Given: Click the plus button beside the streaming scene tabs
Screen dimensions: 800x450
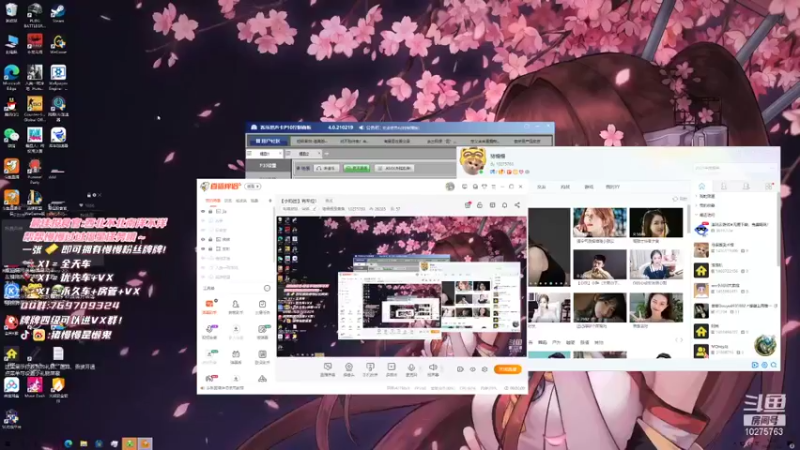Looking at the screenshot, I should pos(270,201).
